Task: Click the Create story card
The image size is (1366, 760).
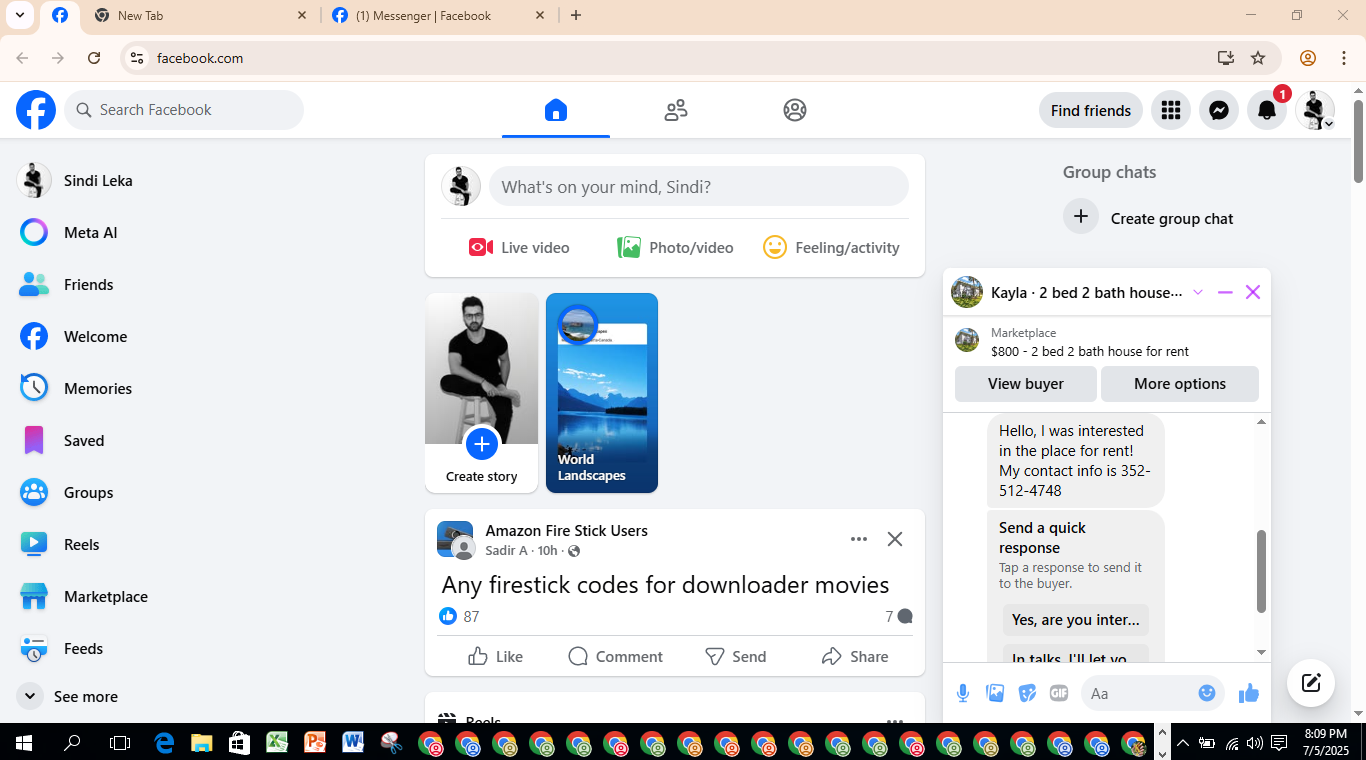Action: point(482,393)
